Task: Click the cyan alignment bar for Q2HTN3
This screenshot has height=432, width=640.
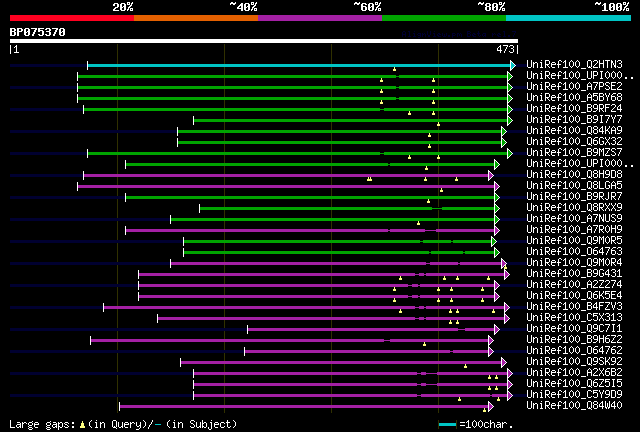Action: tap(299, 65)
